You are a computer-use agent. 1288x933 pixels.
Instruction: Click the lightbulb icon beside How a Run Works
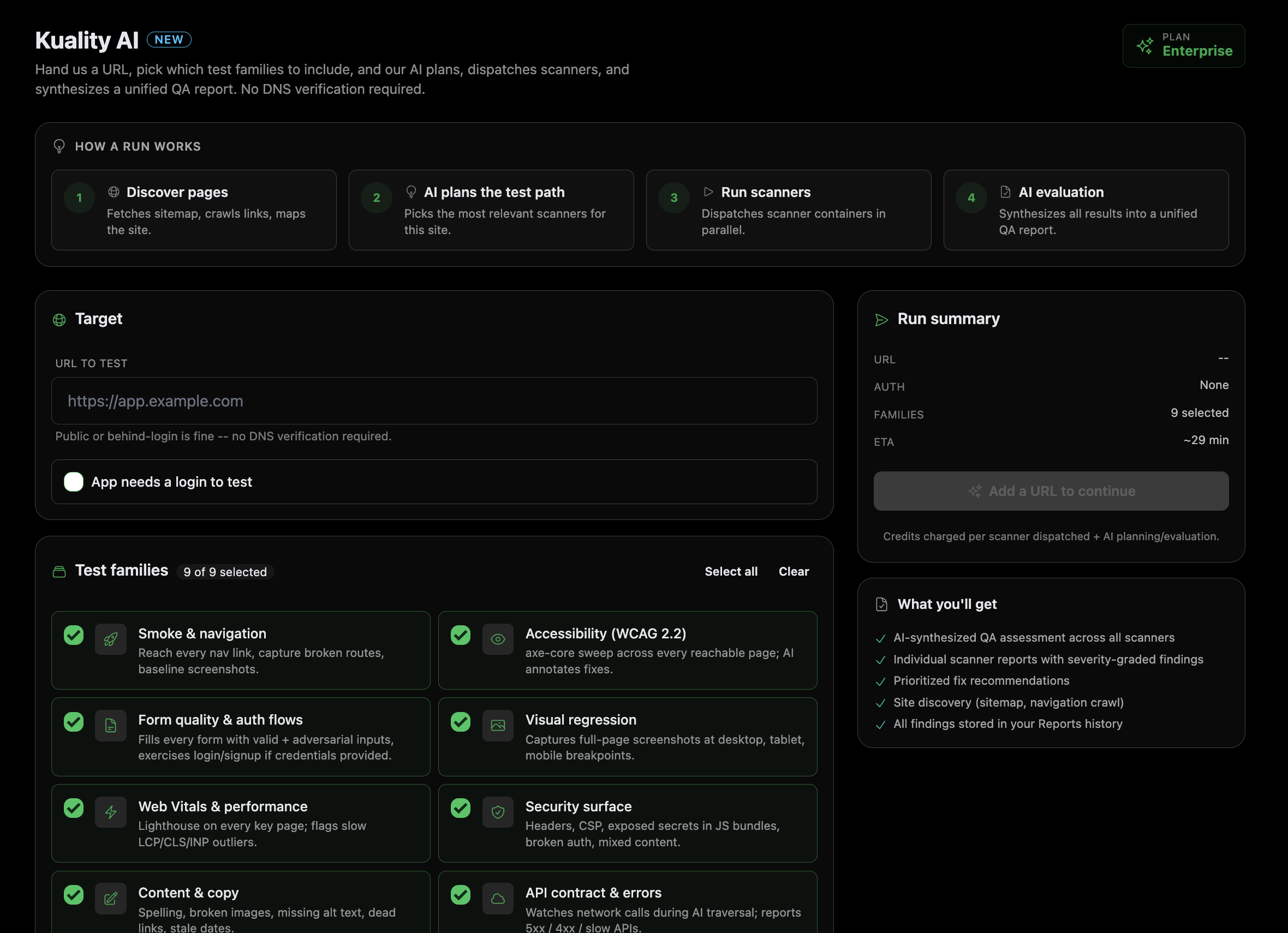pos(59,147)
